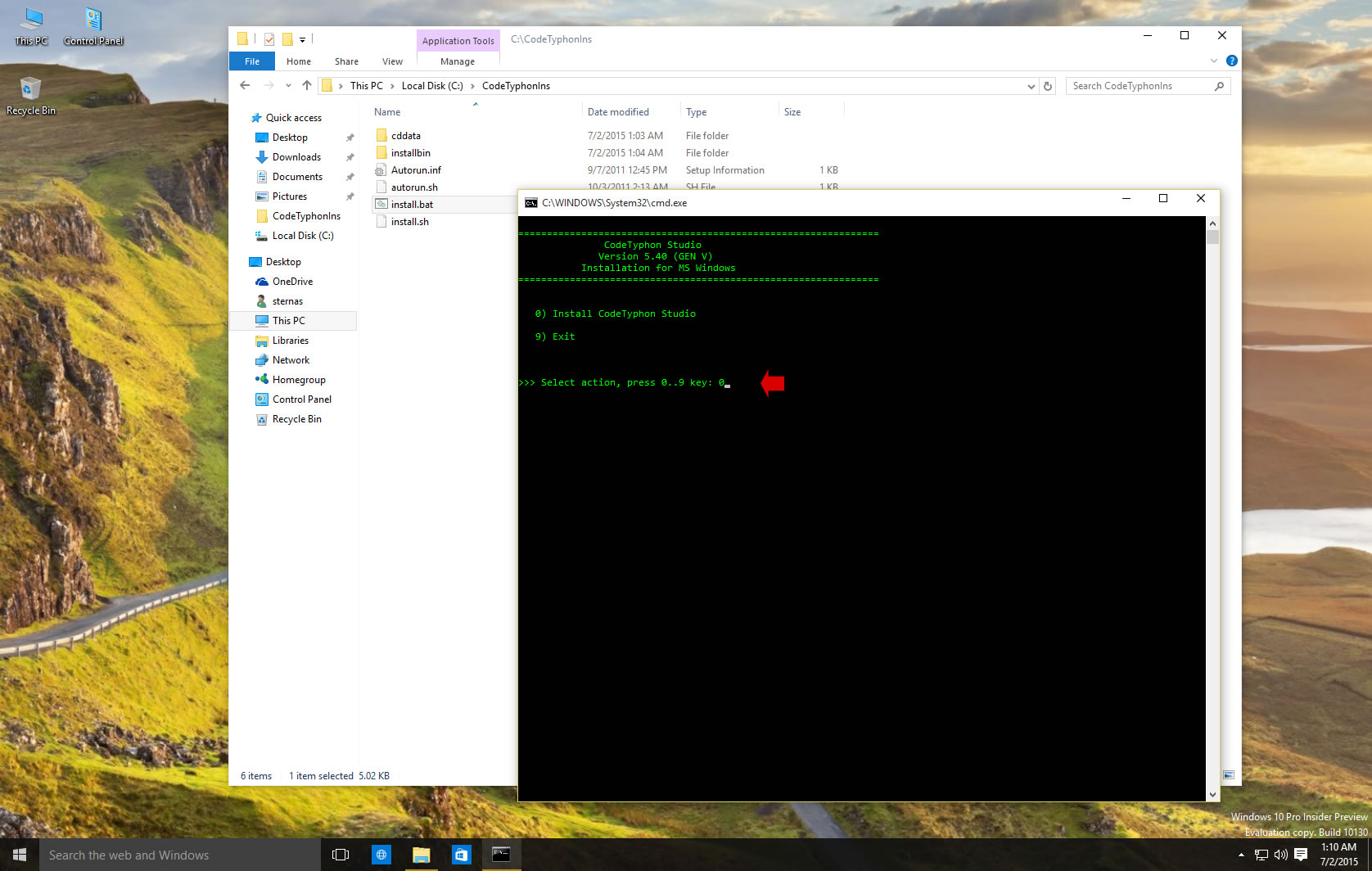
Task: Click Search the web and Windows box
Action: point(180,855)
